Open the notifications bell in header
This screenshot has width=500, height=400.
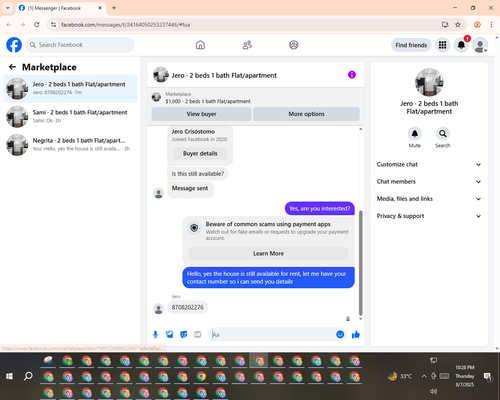(x=461, y=45)
